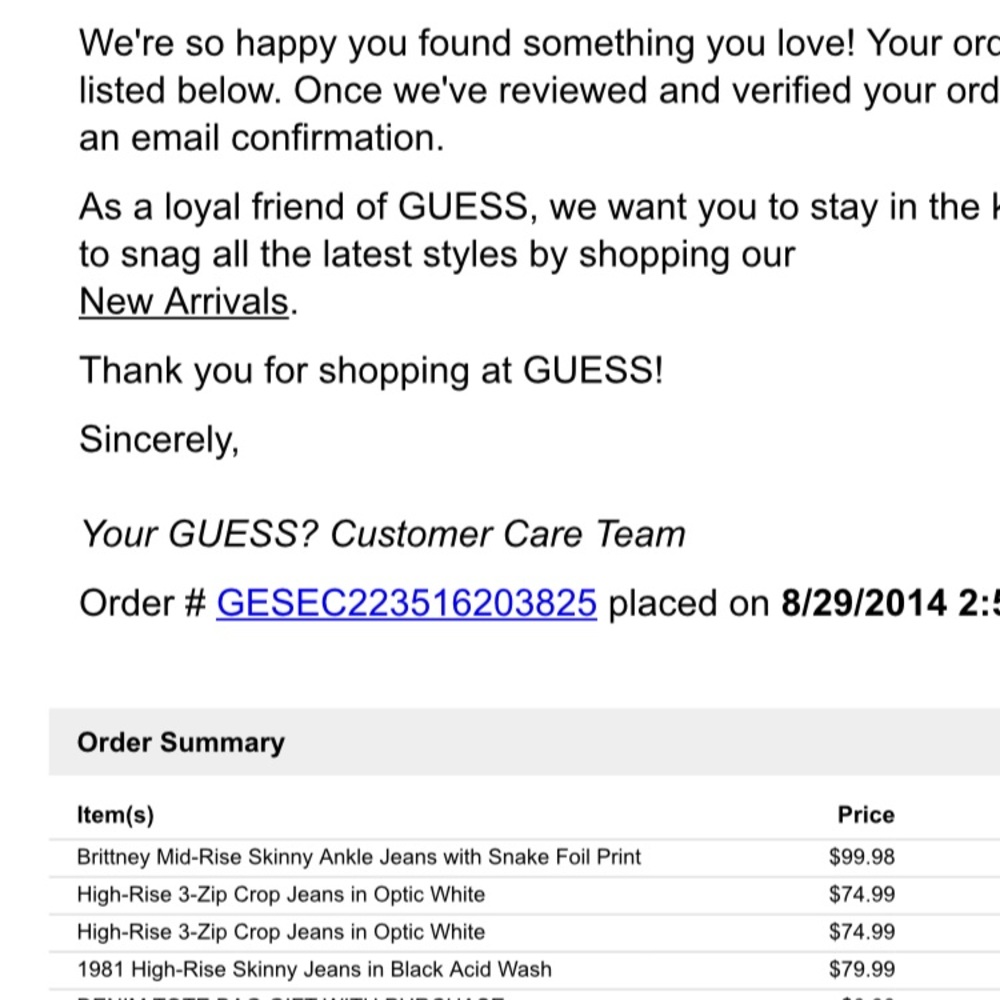Viewport: 1000px width, 1000px height.
Task: Select the first High-Rise 3-Zip Crop Jeans row
Action: click(x=281, y=894)
